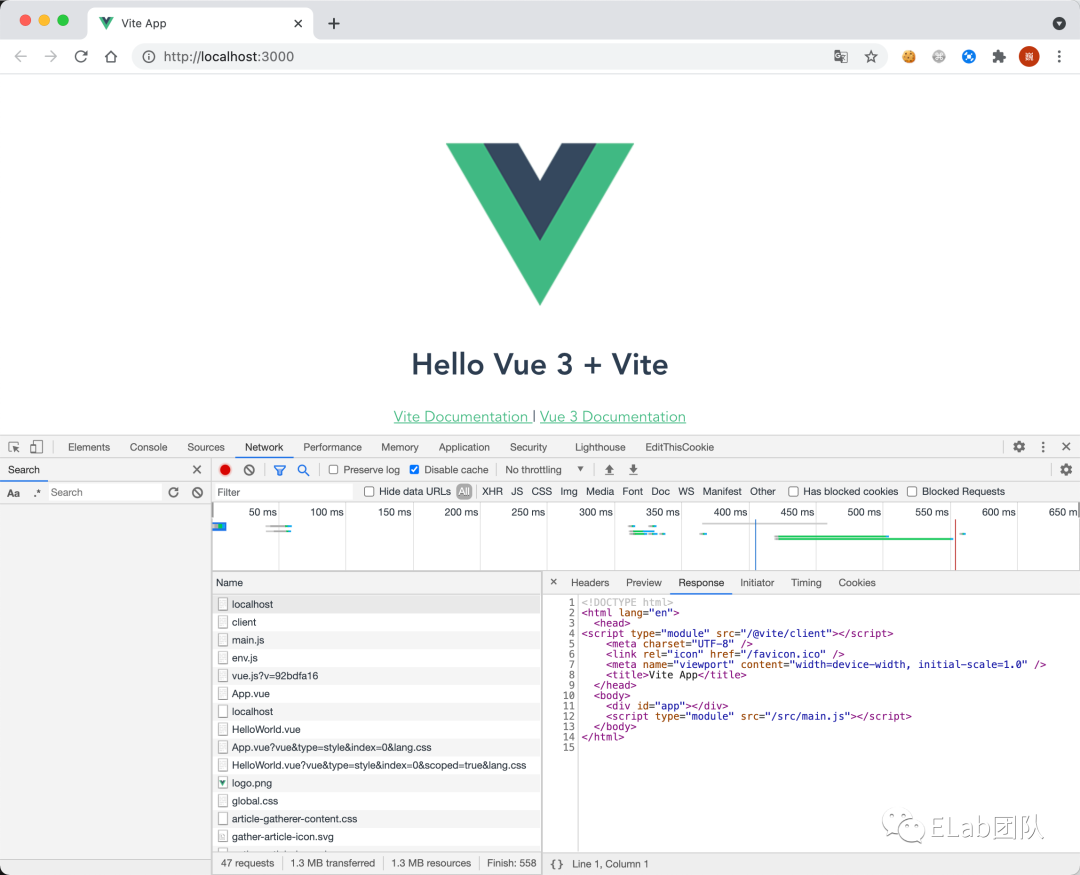Screen dimensions: 1080x875
Task: Toggle regular expression search option
Action: (x=37, y=492)
